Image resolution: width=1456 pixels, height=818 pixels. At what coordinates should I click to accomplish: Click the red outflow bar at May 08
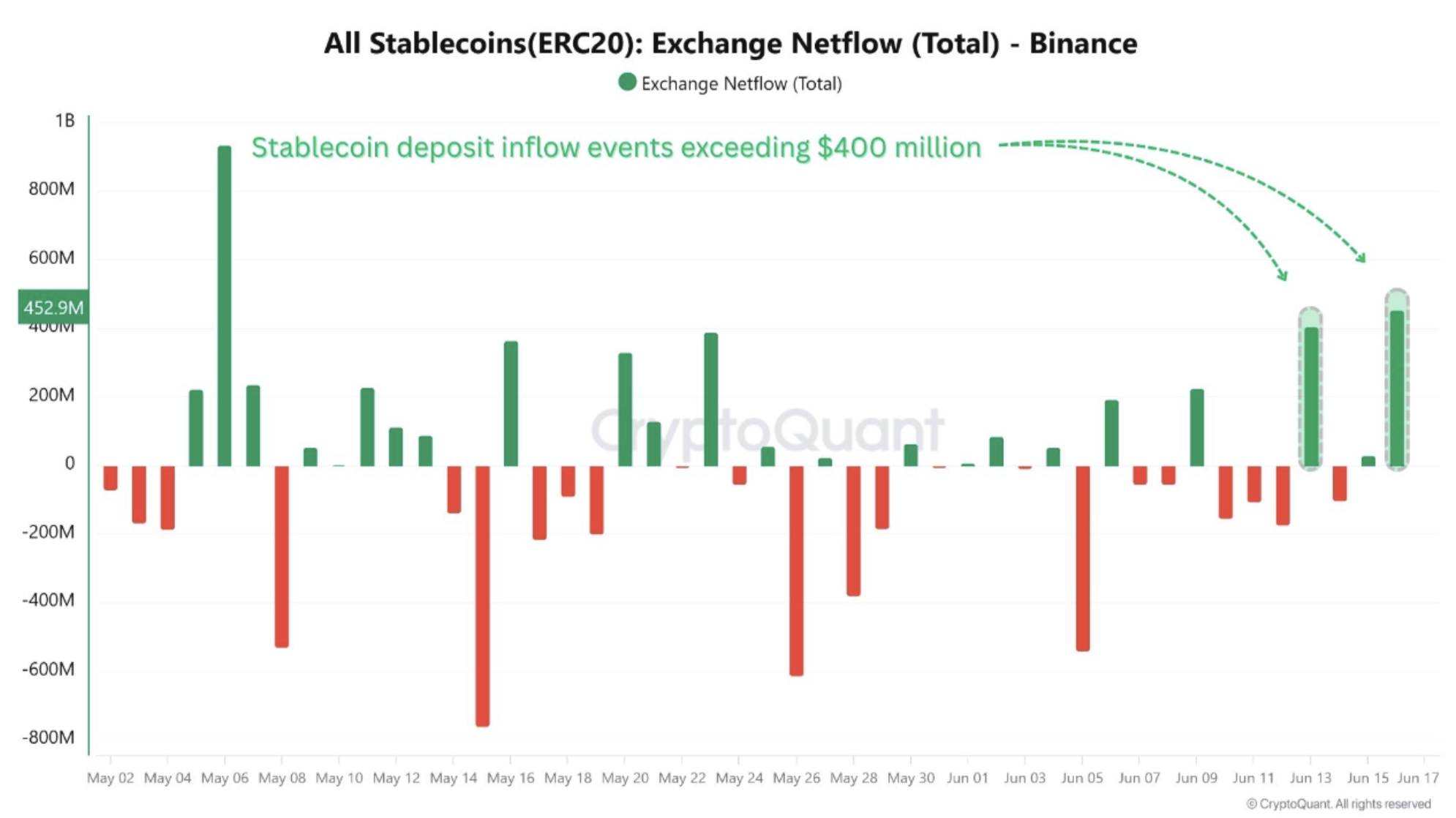coord(282,556)
